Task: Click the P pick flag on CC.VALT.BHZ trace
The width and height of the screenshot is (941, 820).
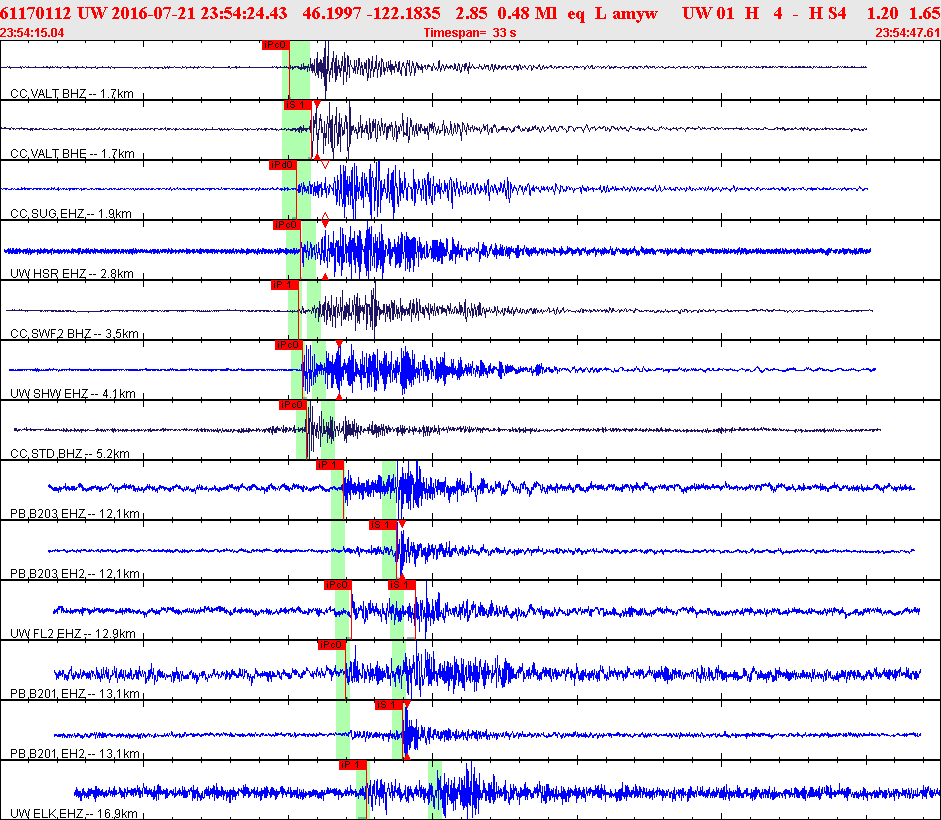Action: pyautogui.click(x=274, y=45)
